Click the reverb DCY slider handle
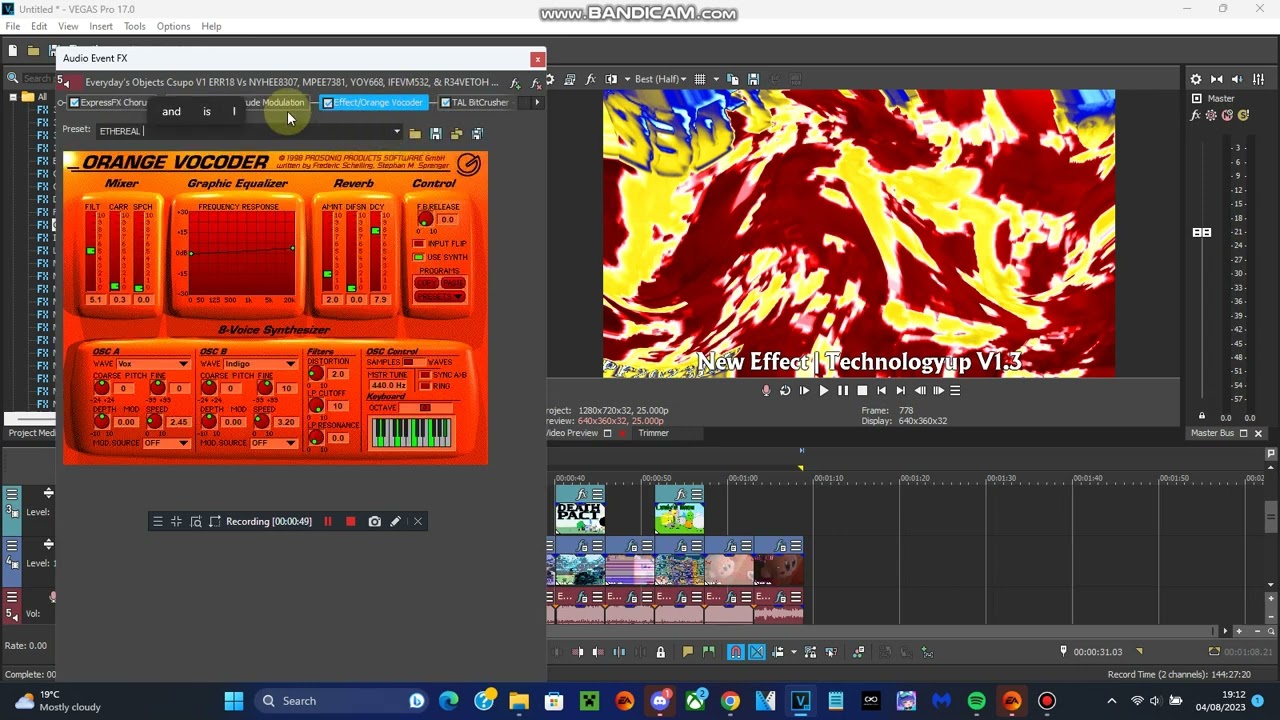Image resolution: width=1280 pixels, height=720 pixels. tap(376, 232)
